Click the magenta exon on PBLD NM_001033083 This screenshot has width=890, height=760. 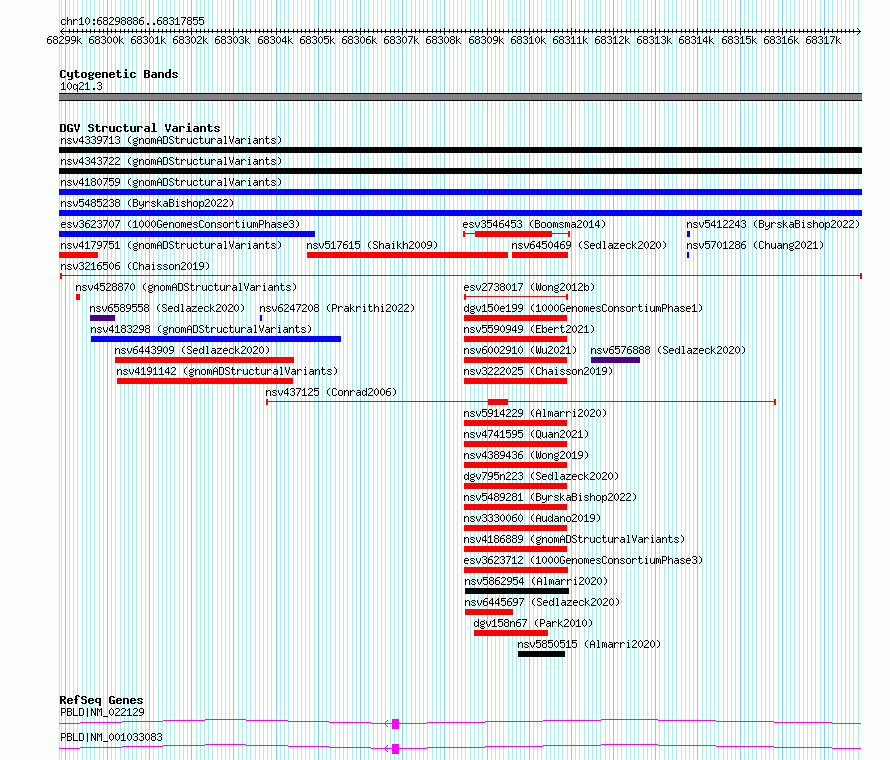[396, 749]
